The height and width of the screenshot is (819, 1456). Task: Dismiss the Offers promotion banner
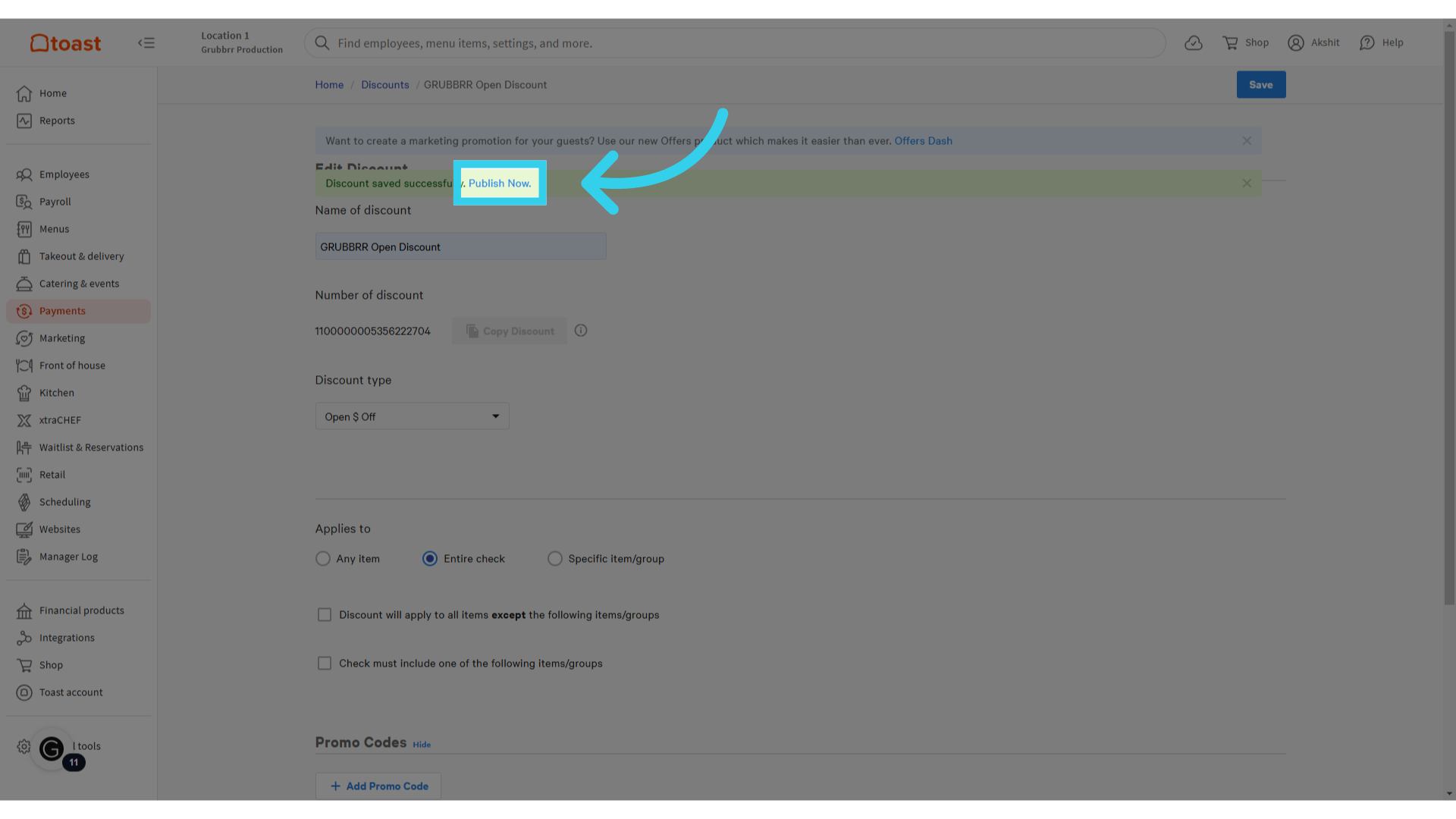(x=1247, y=141)
